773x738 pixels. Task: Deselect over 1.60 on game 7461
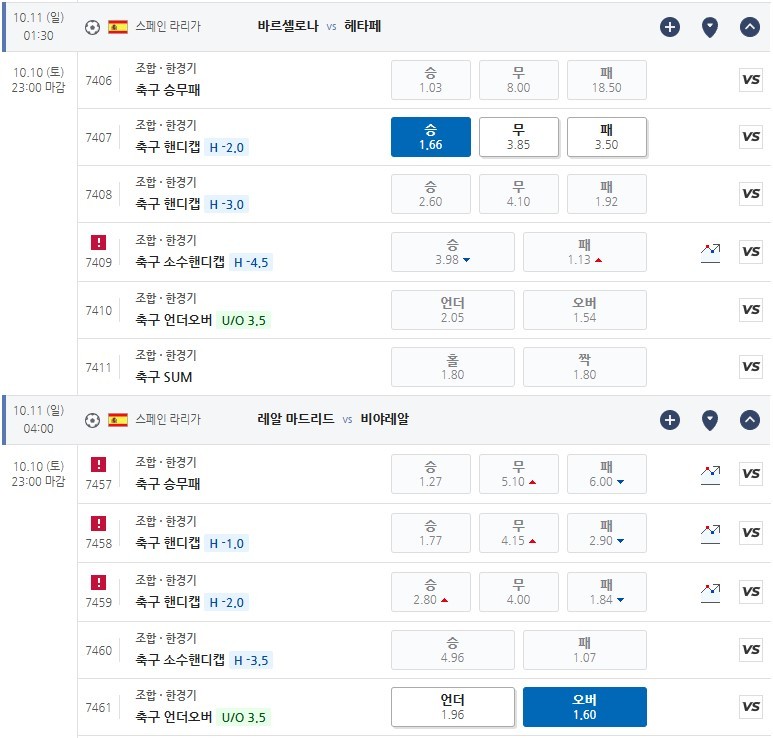pyautogui.click(x=584, y=707)
